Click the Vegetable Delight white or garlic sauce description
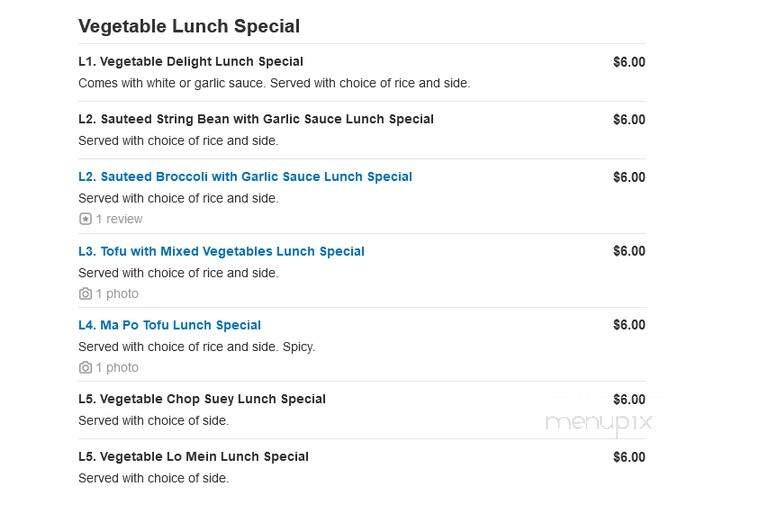Image resolution: width=778 pixels, height=505 pixels. point(273,83)
